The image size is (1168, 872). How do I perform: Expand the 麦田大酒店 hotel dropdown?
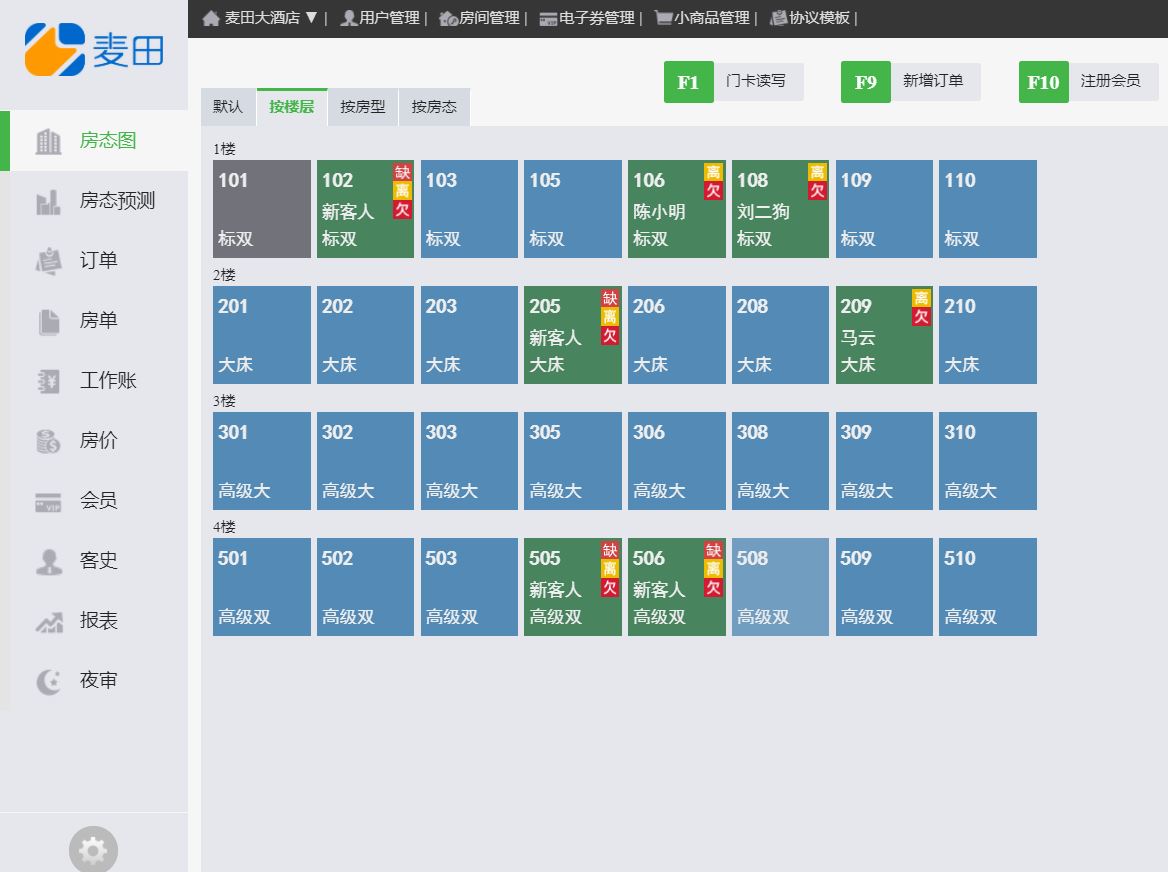click(x=261, y=18)
